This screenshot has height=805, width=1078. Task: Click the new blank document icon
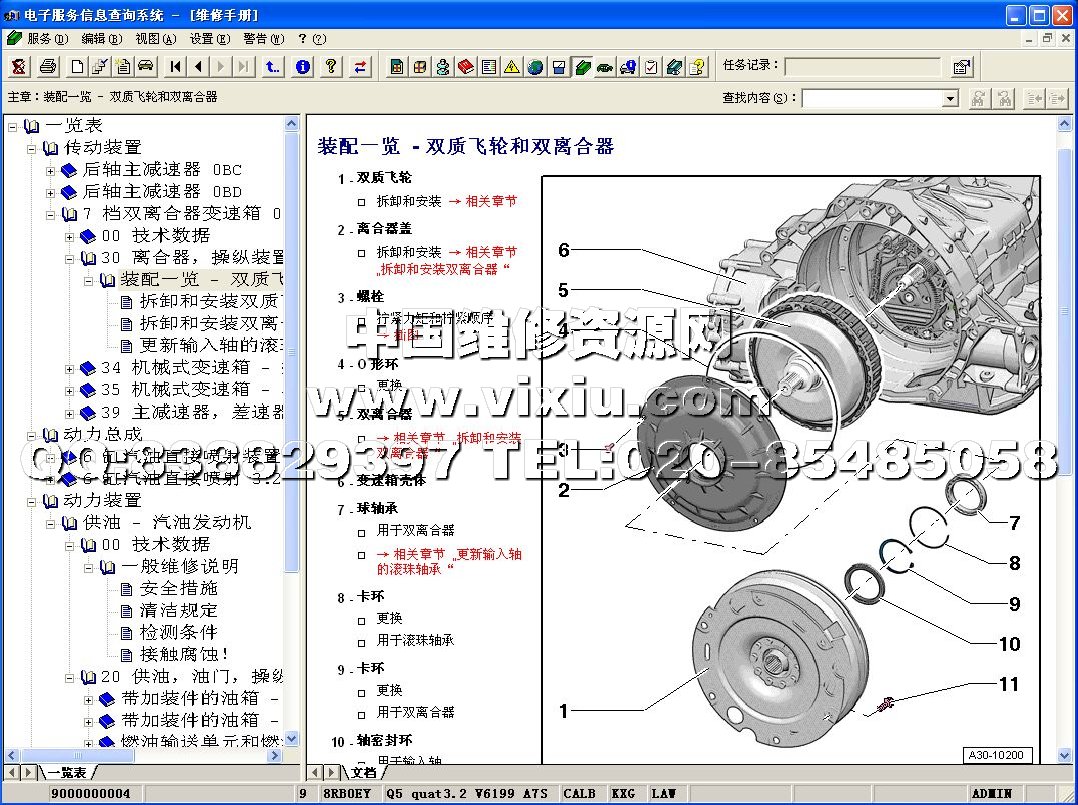[77, 67]
